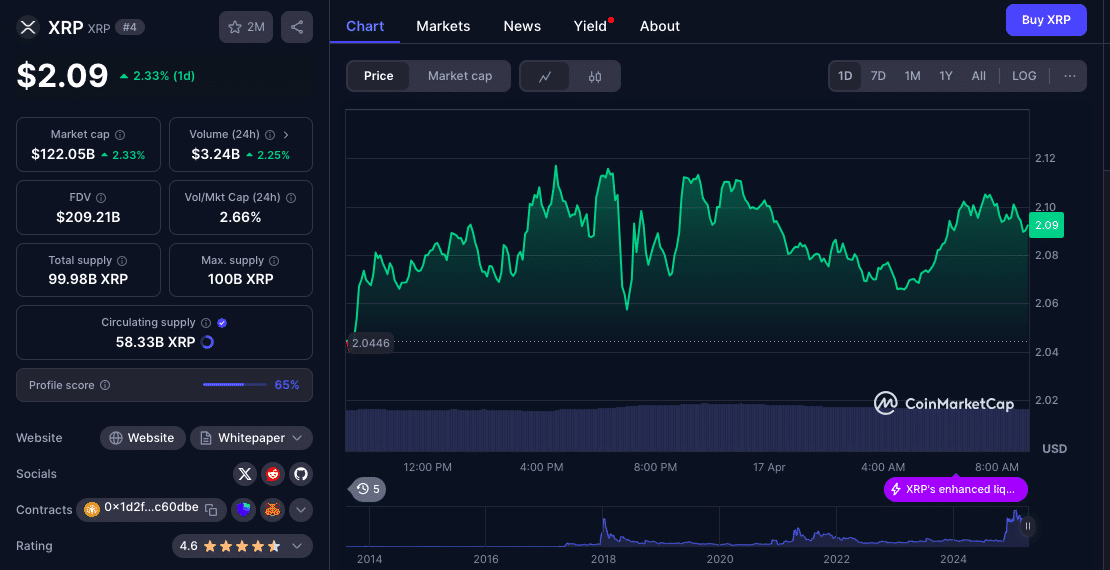The image size is (1110, 570).
Task: Click the MetaMask fox icon
Action: tap(273, 509)
